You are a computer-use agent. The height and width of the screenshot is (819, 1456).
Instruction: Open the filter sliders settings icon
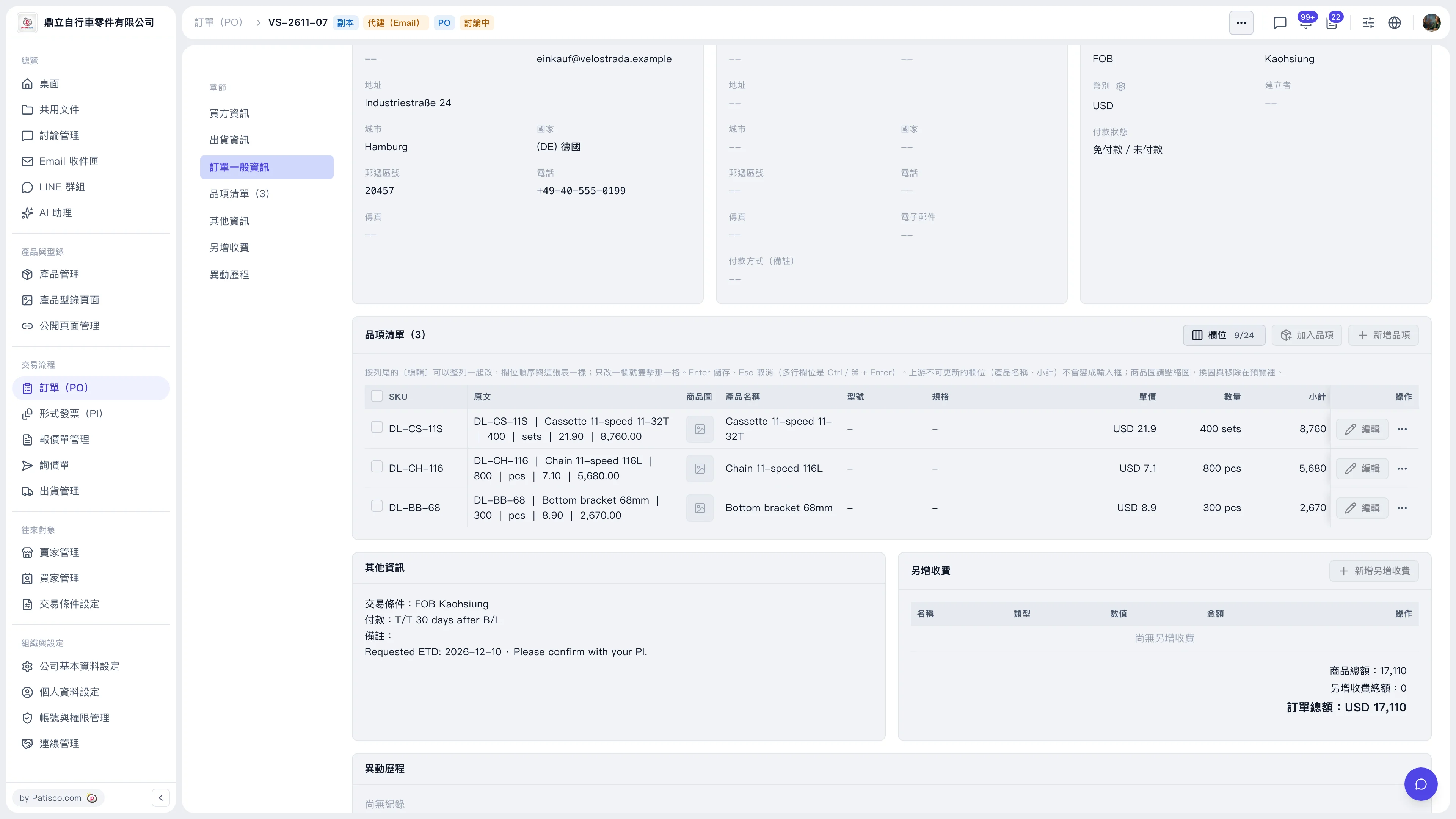(x=1368, y=23)
